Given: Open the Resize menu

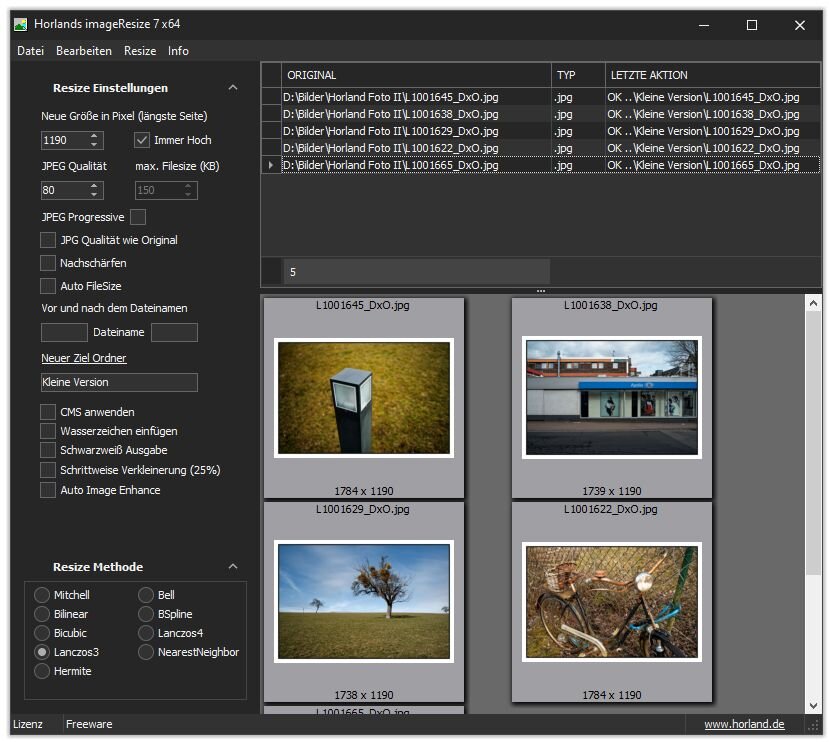Looking at the screenshot, I should [140, 51].
